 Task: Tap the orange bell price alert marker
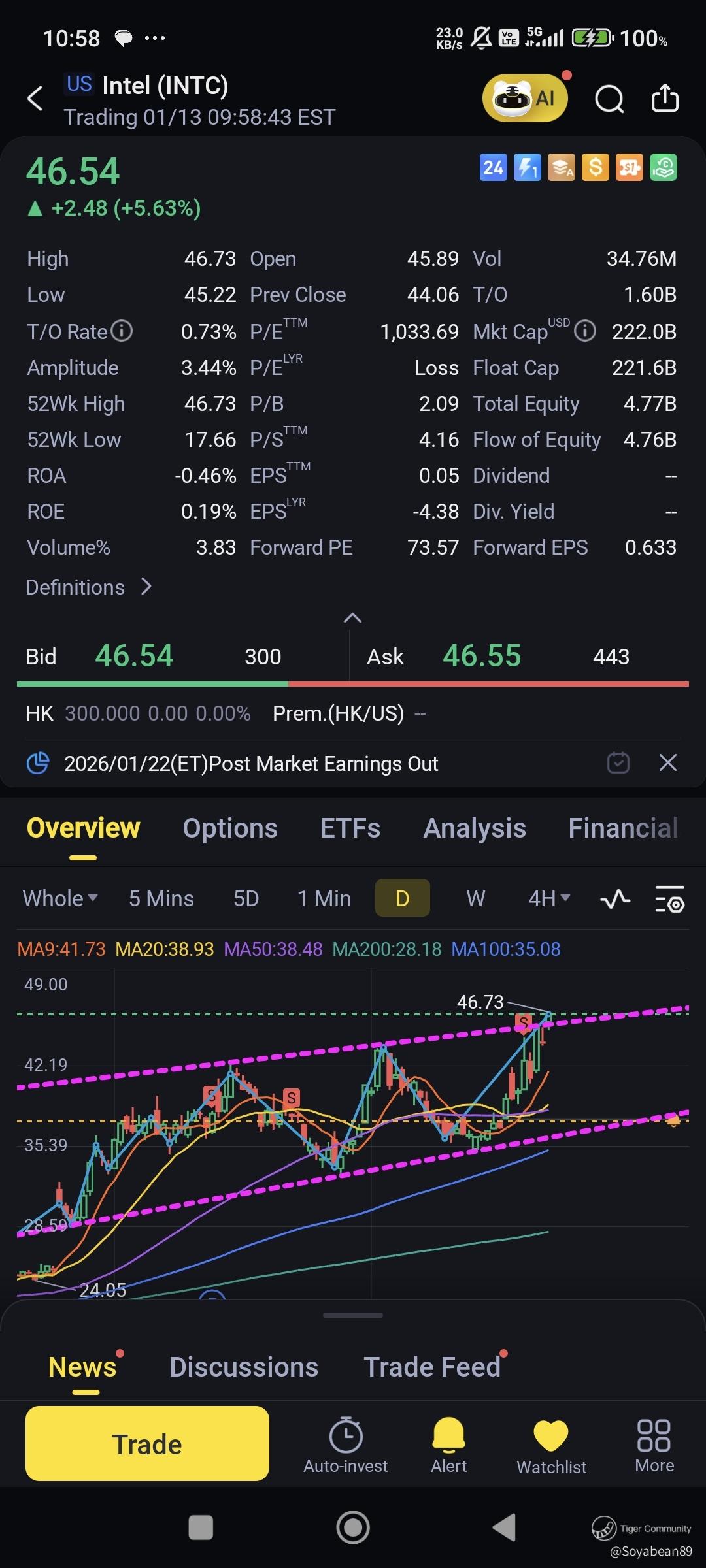point(673,1121)
